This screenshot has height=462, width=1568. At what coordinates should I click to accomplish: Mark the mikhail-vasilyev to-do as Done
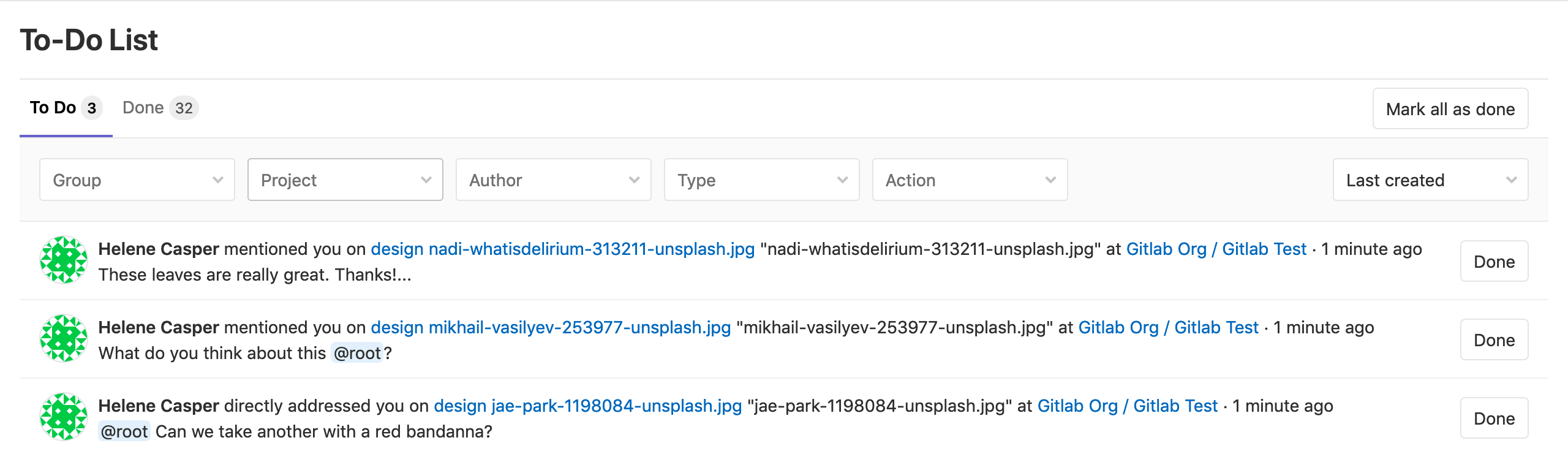1494,339
